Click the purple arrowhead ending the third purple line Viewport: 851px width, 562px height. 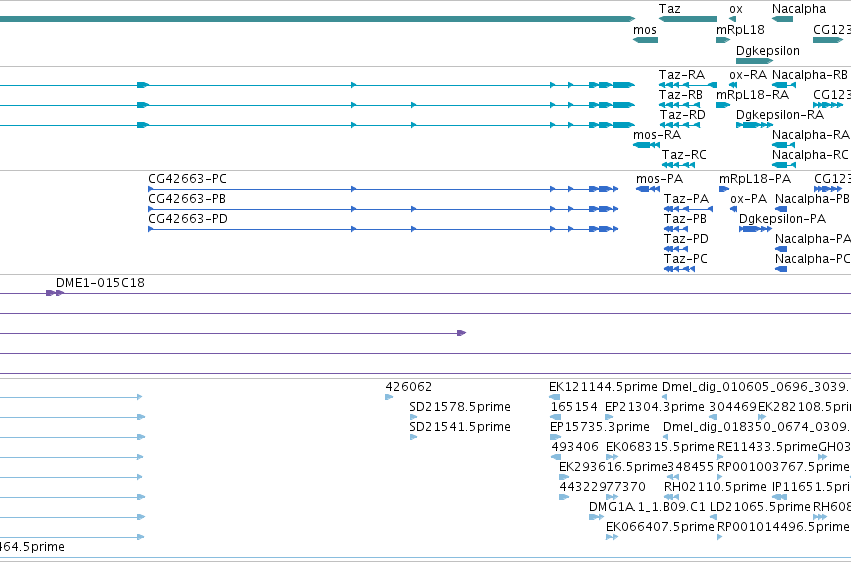coord(462,333)
